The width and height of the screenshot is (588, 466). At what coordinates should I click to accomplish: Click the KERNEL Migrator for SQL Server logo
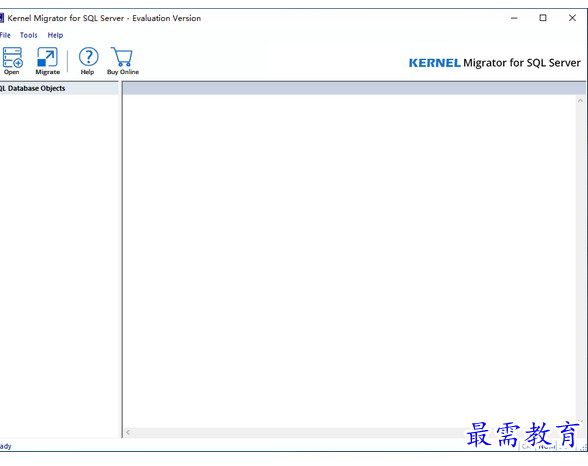tap(494, 63)
